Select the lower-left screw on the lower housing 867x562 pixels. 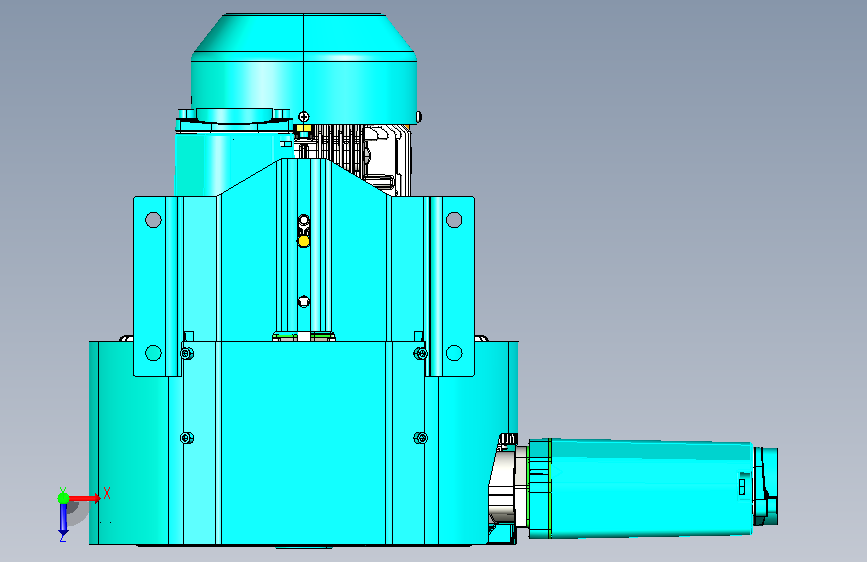tap(187, 438)
